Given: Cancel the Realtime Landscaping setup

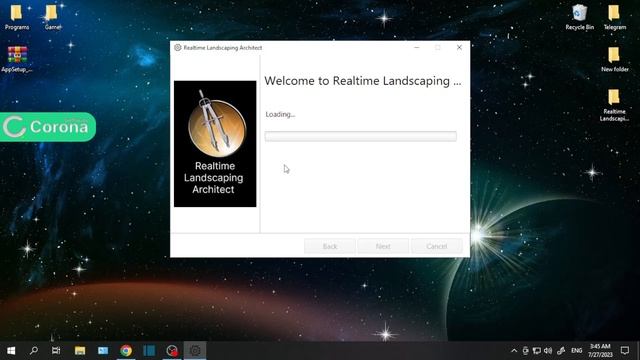Looking at the screenshot, I should coord(437,246).
